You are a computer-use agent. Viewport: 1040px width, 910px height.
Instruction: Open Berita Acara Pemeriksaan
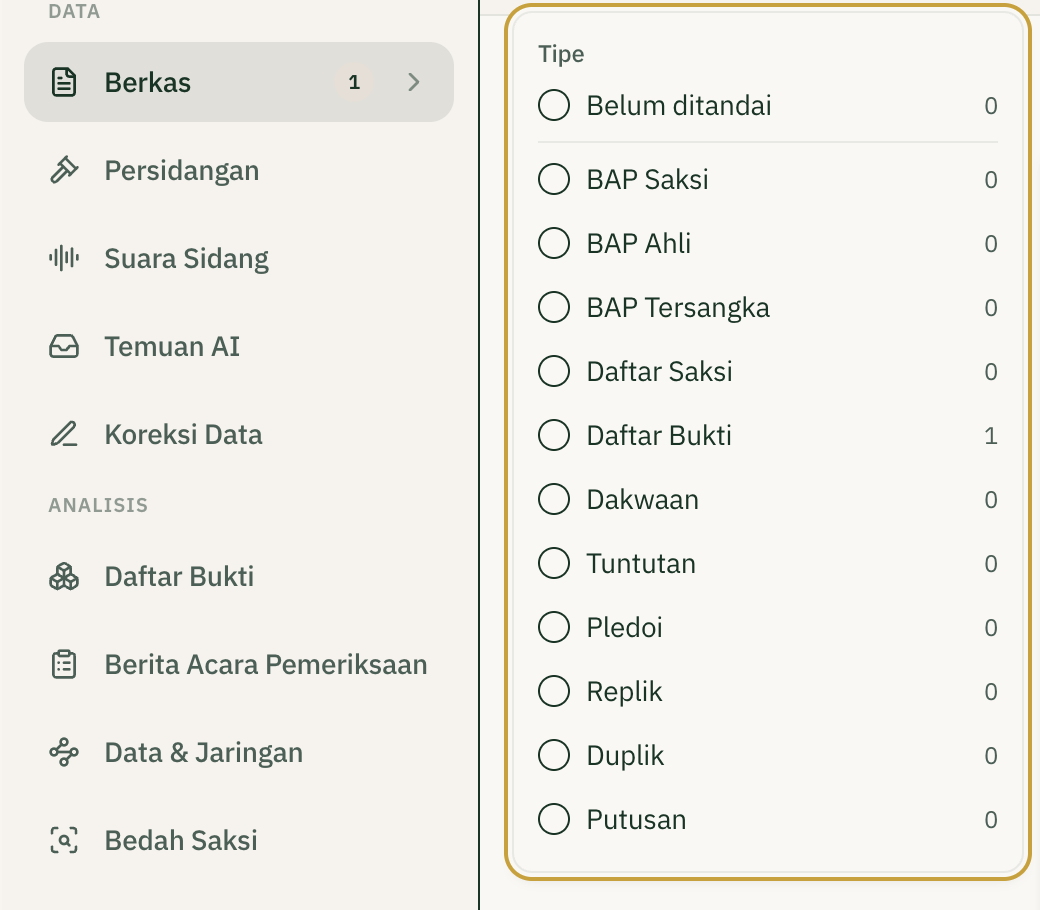point(239,665)
